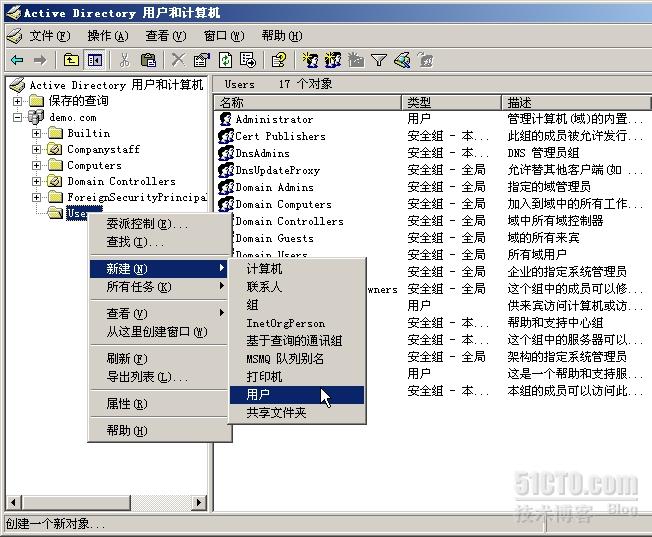Viewport: 652px width, 537px height.
Task: Open the 查看(V) context submenu
Action: pos(159,313)
